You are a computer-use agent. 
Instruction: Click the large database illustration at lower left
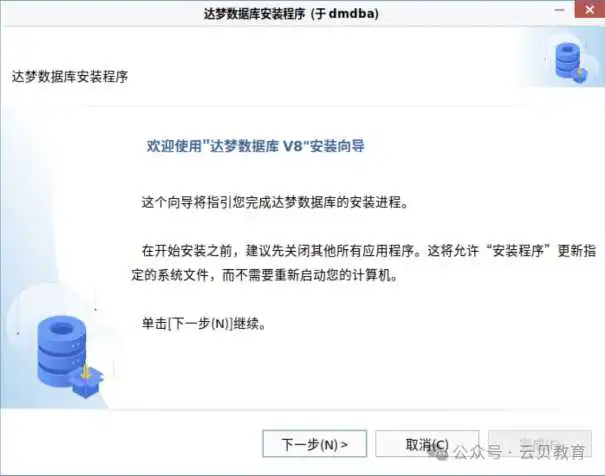[x=71, y=357]
